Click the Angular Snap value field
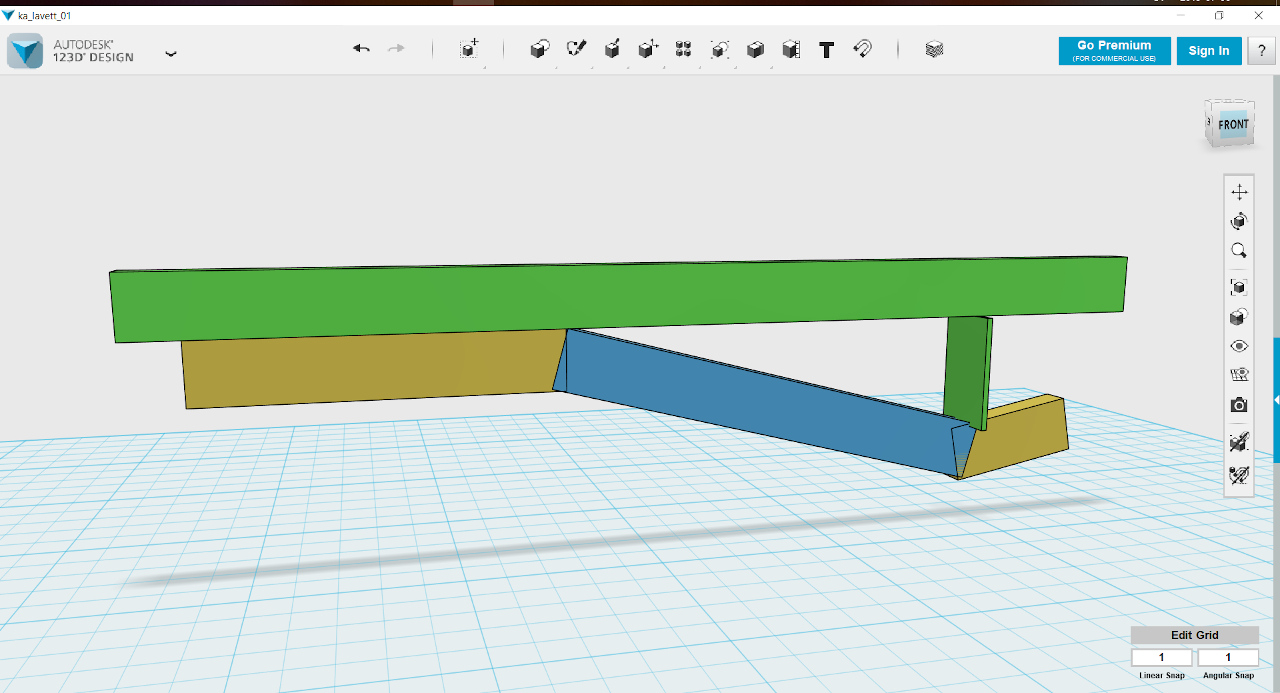The width and height of the screenshot is (1280, 693). 1228,657
